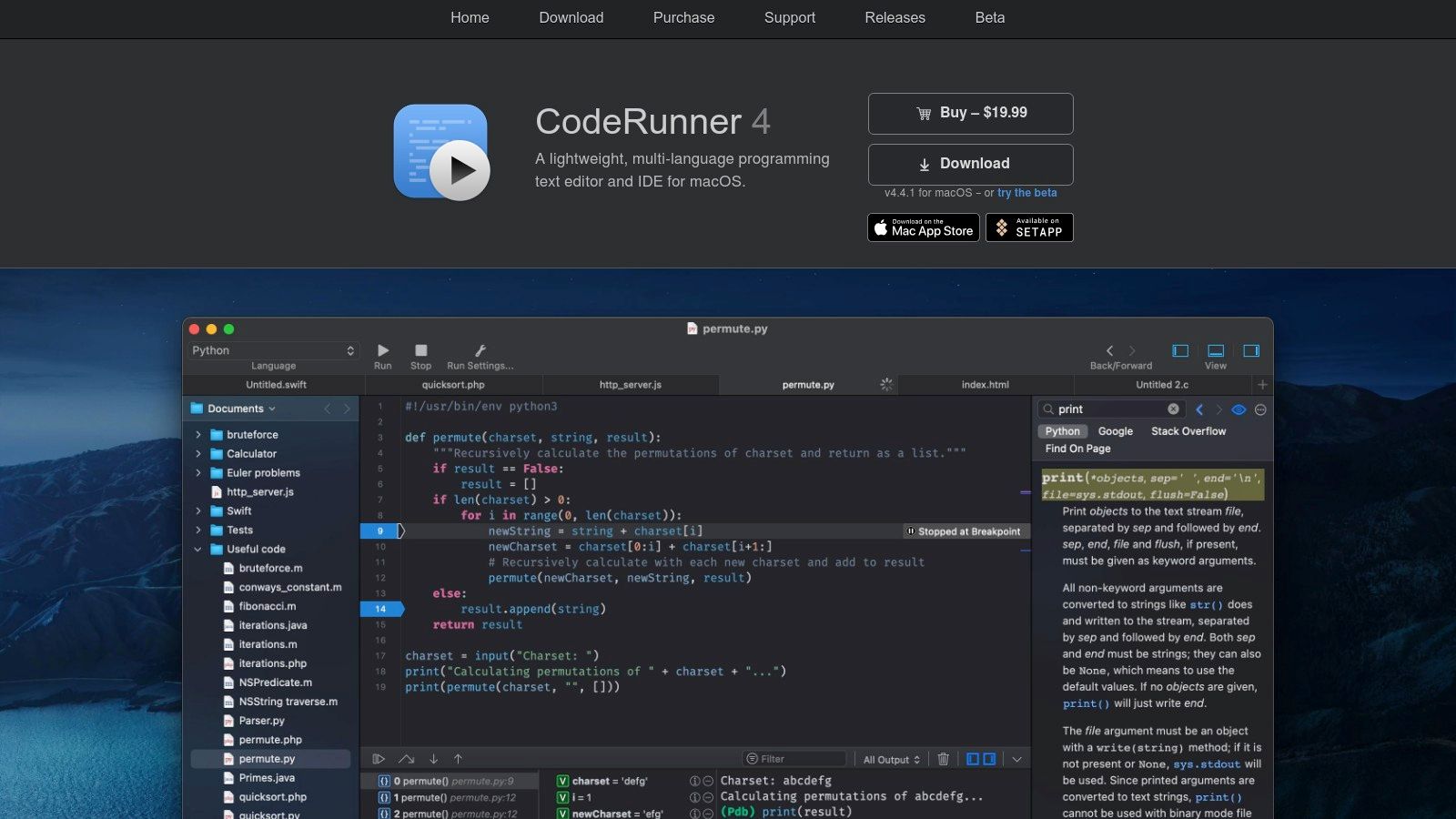Screen dimensions: 1456x819
Task: Stop the running program
Action: pos(420,349)
